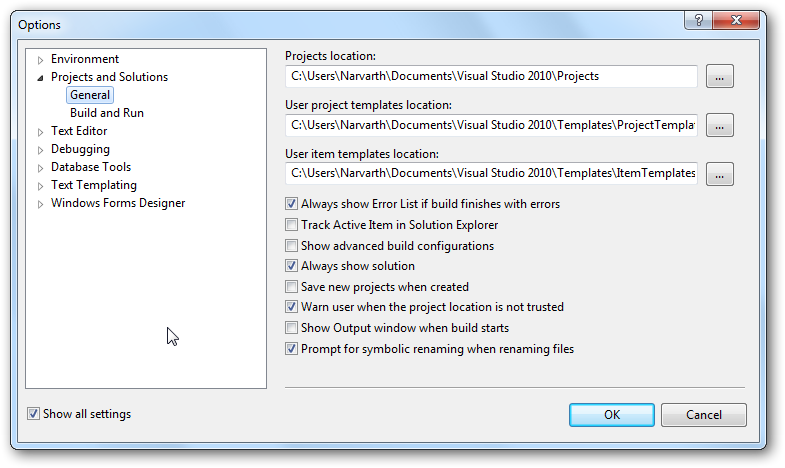Screen dimensions: 785x468
Task: Select Build and Run tree item
Action: click(x=107, y=113)
